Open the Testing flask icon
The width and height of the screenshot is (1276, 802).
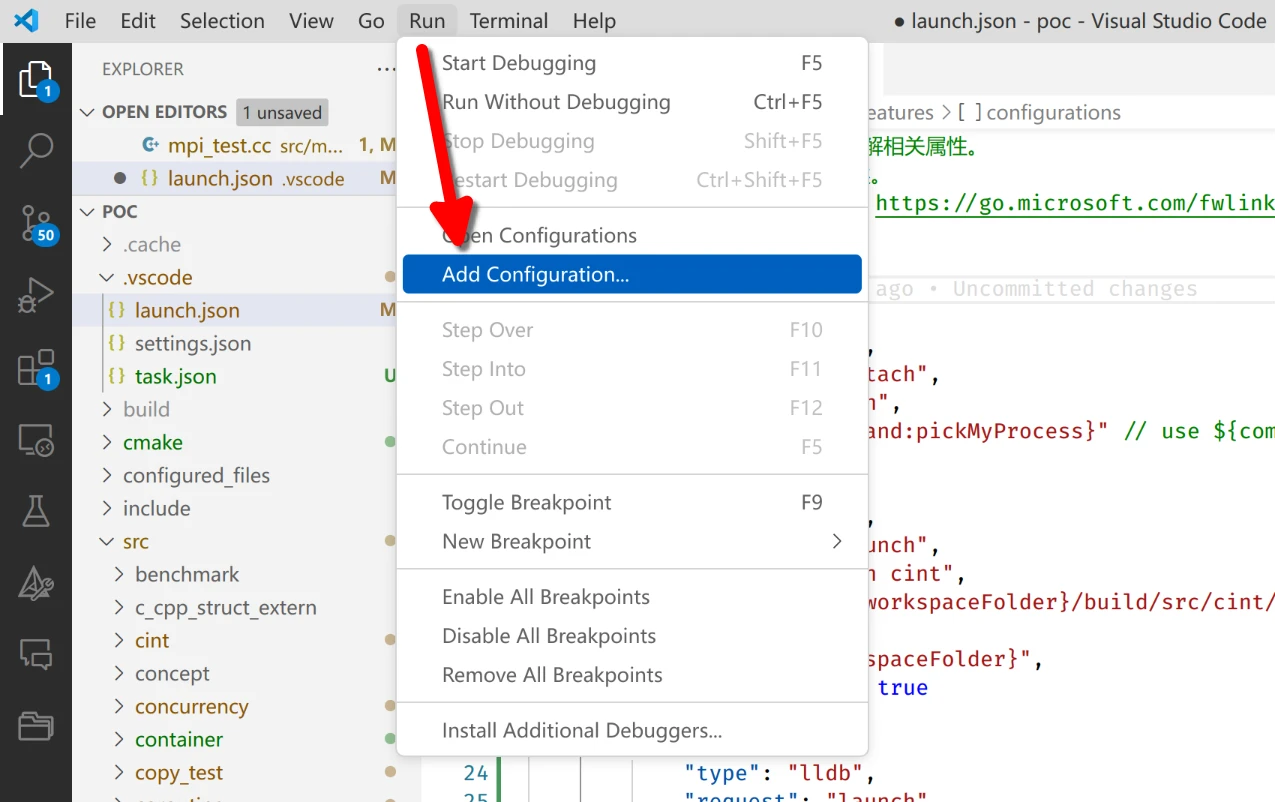click(x=36, y=512)
